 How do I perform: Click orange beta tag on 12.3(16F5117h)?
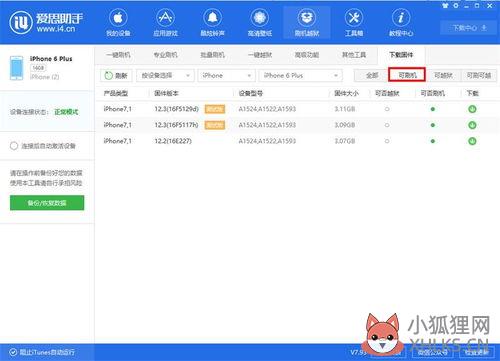tap(215, 125)
